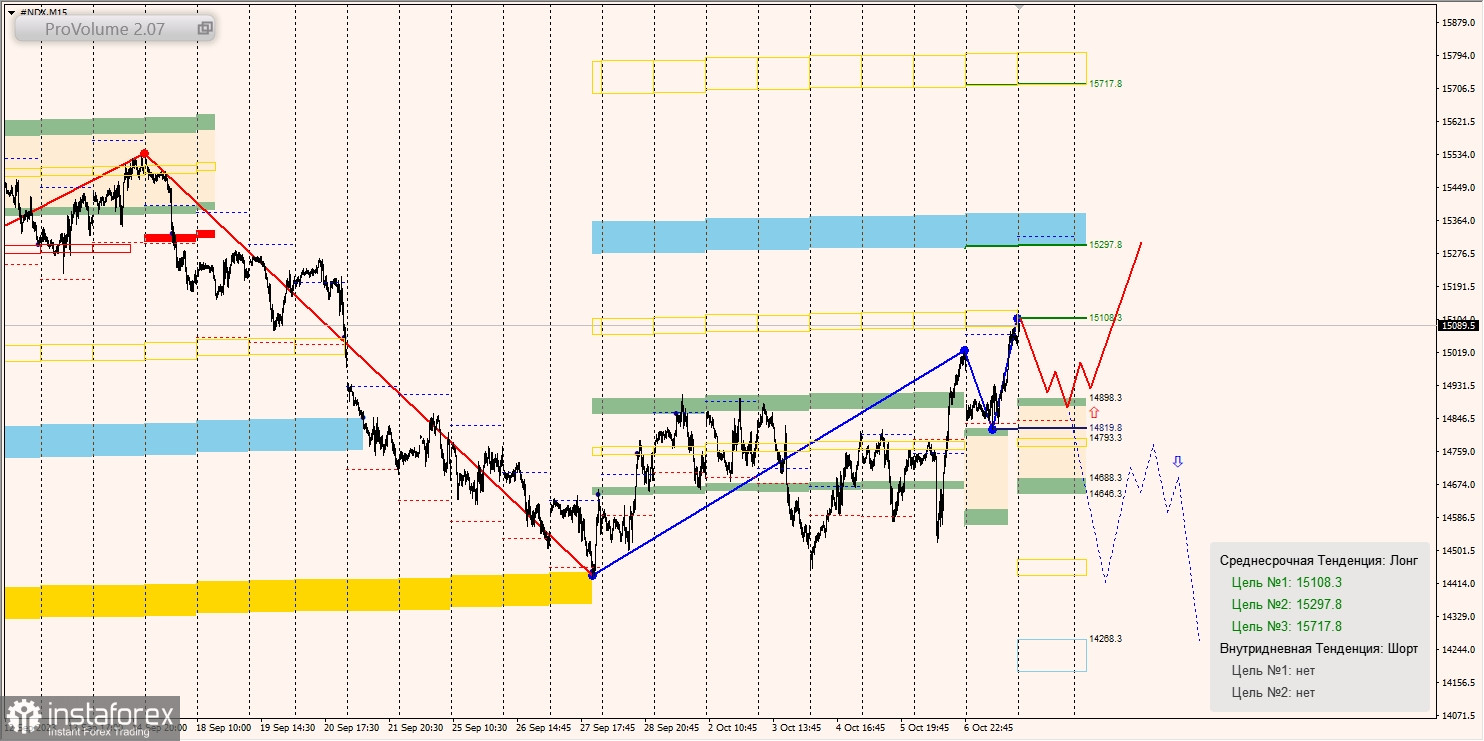Click 15364.0 on the price axis
This screenshot has width=1484, height=741.
pos(1459,220)
